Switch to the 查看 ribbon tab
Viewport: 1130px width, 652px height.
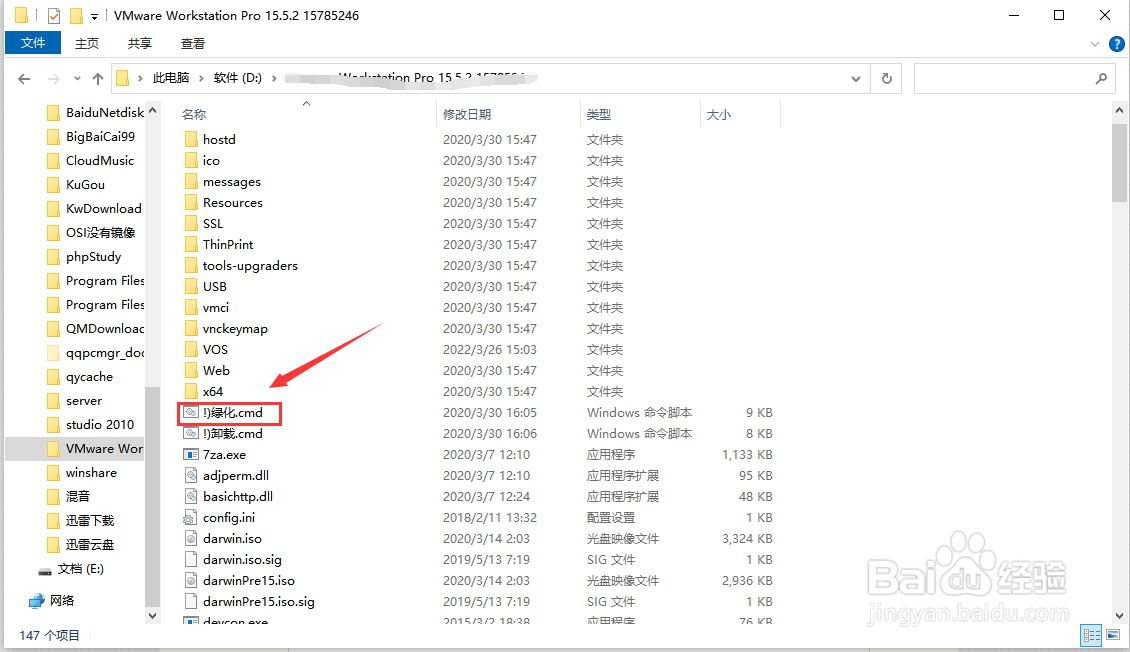pyautogui.click(x=192, y=43)
